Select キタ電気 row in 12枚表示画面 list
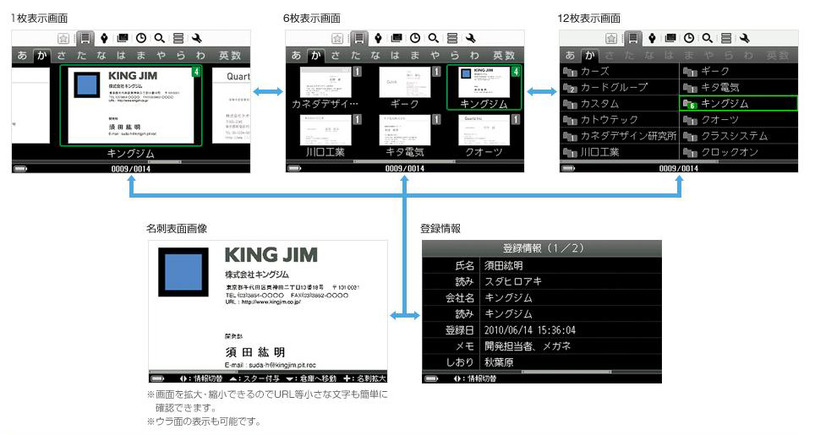Screen dimensions: 826x435 (739, 87)
